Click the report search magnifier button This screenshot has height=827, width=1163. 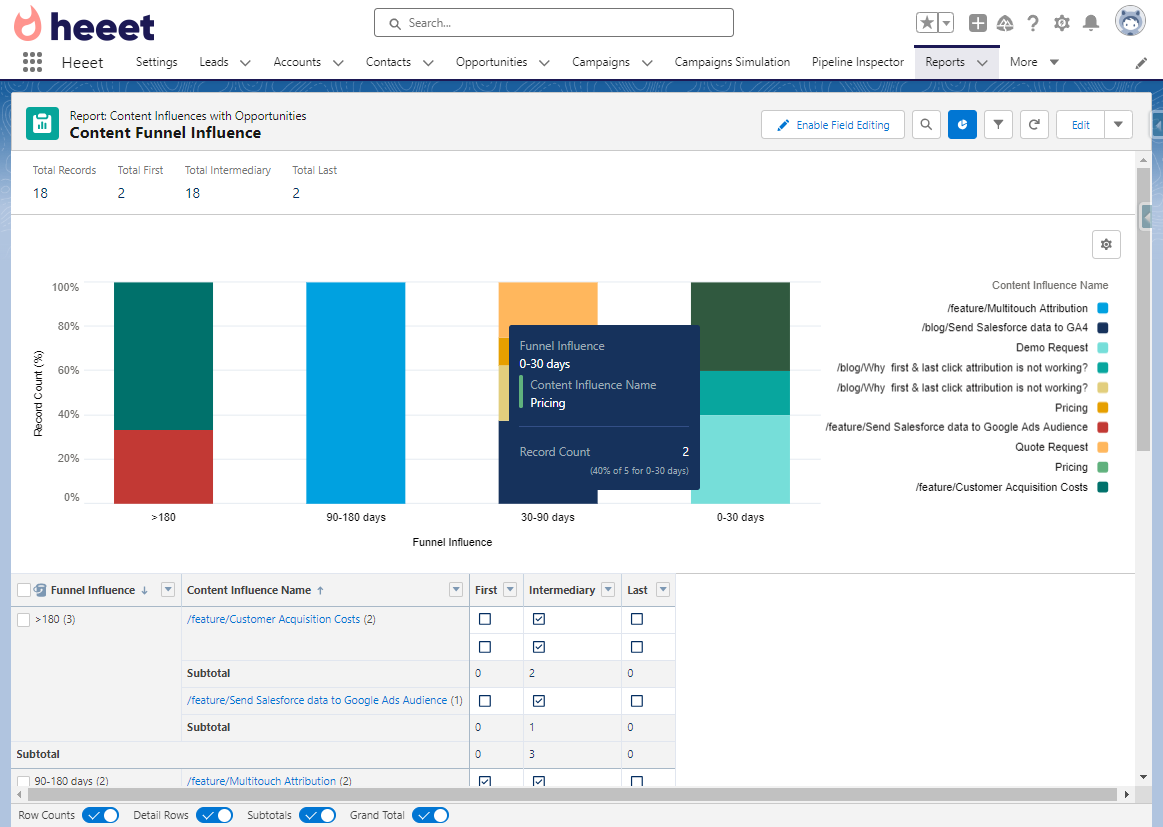pos(926,125)
